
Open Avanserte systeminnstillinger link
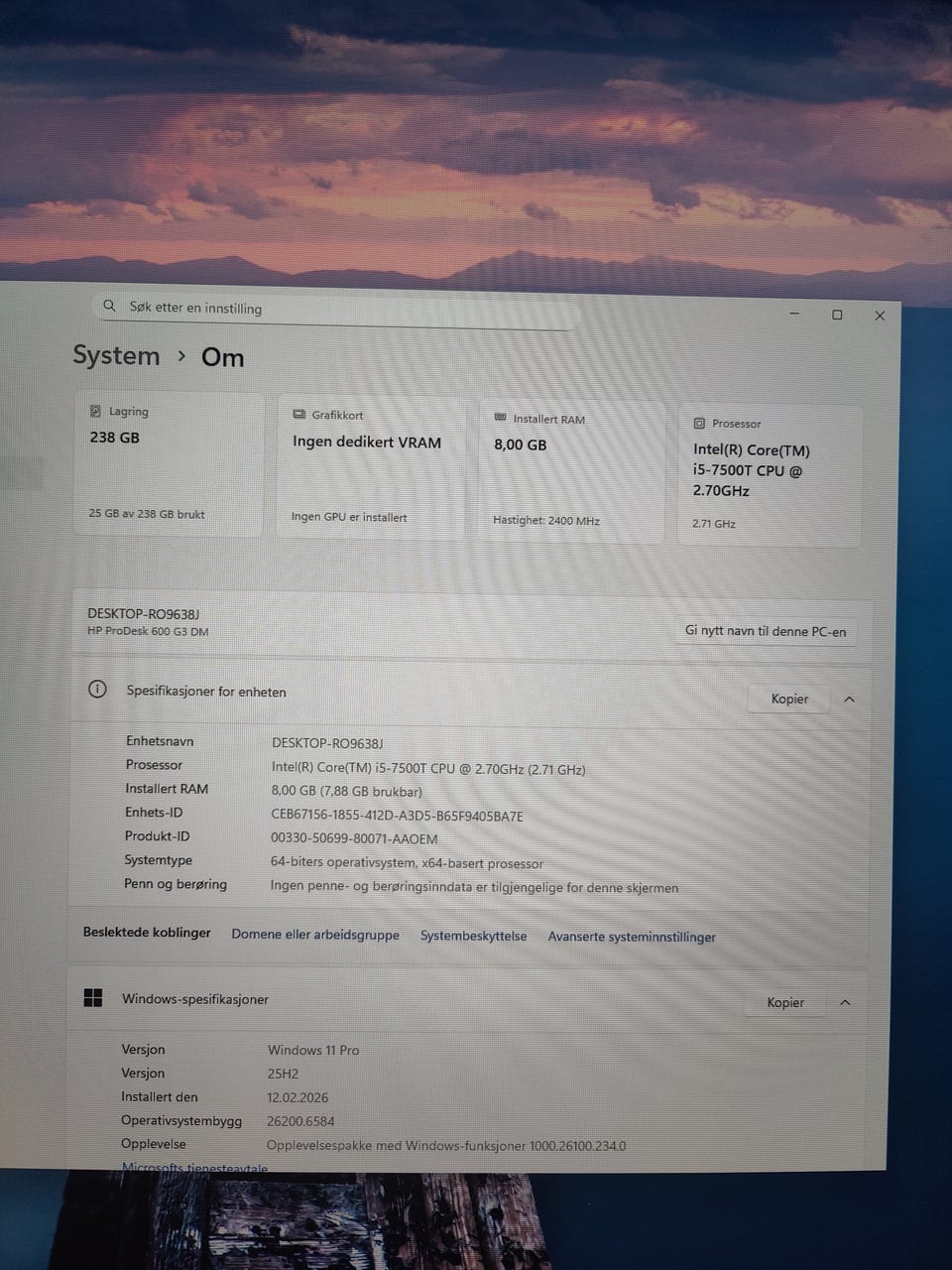pos(632,937)
